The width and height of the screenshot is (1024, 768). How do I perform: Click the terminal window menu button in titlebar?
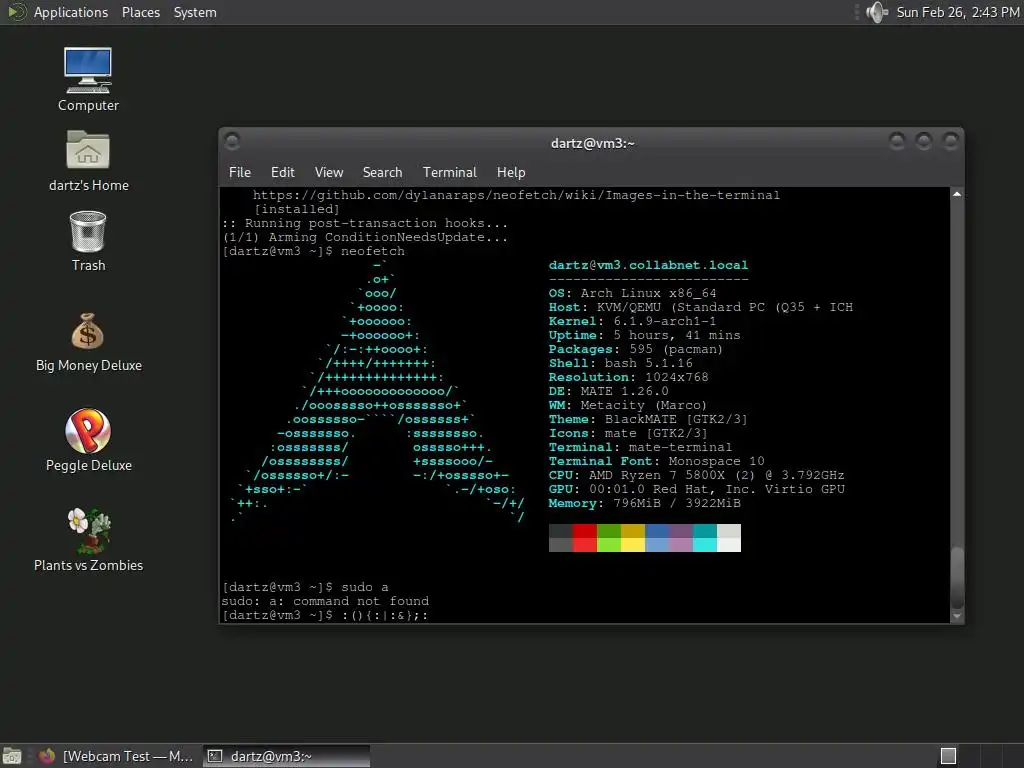(232, 141)
